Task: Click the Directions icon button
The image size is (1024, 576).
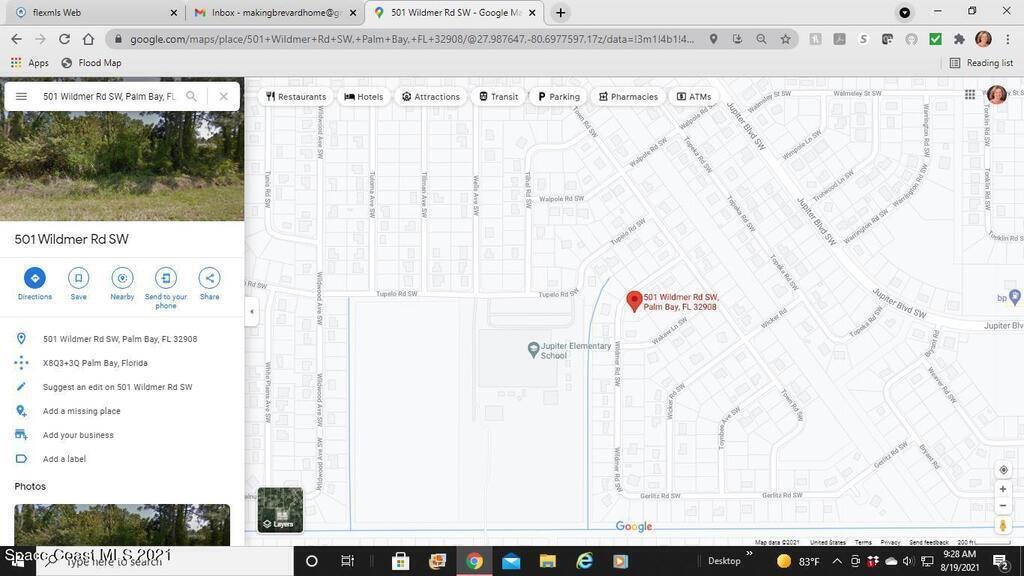Action: 34,278
